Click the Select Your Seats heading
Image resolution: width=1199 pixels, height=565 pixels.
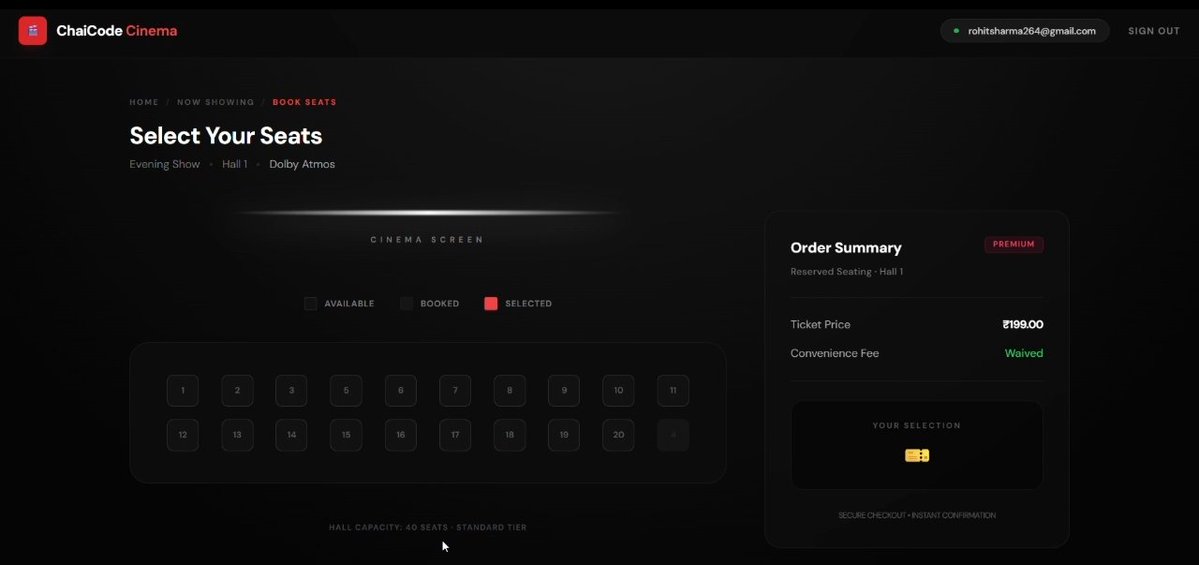point(226,136)
